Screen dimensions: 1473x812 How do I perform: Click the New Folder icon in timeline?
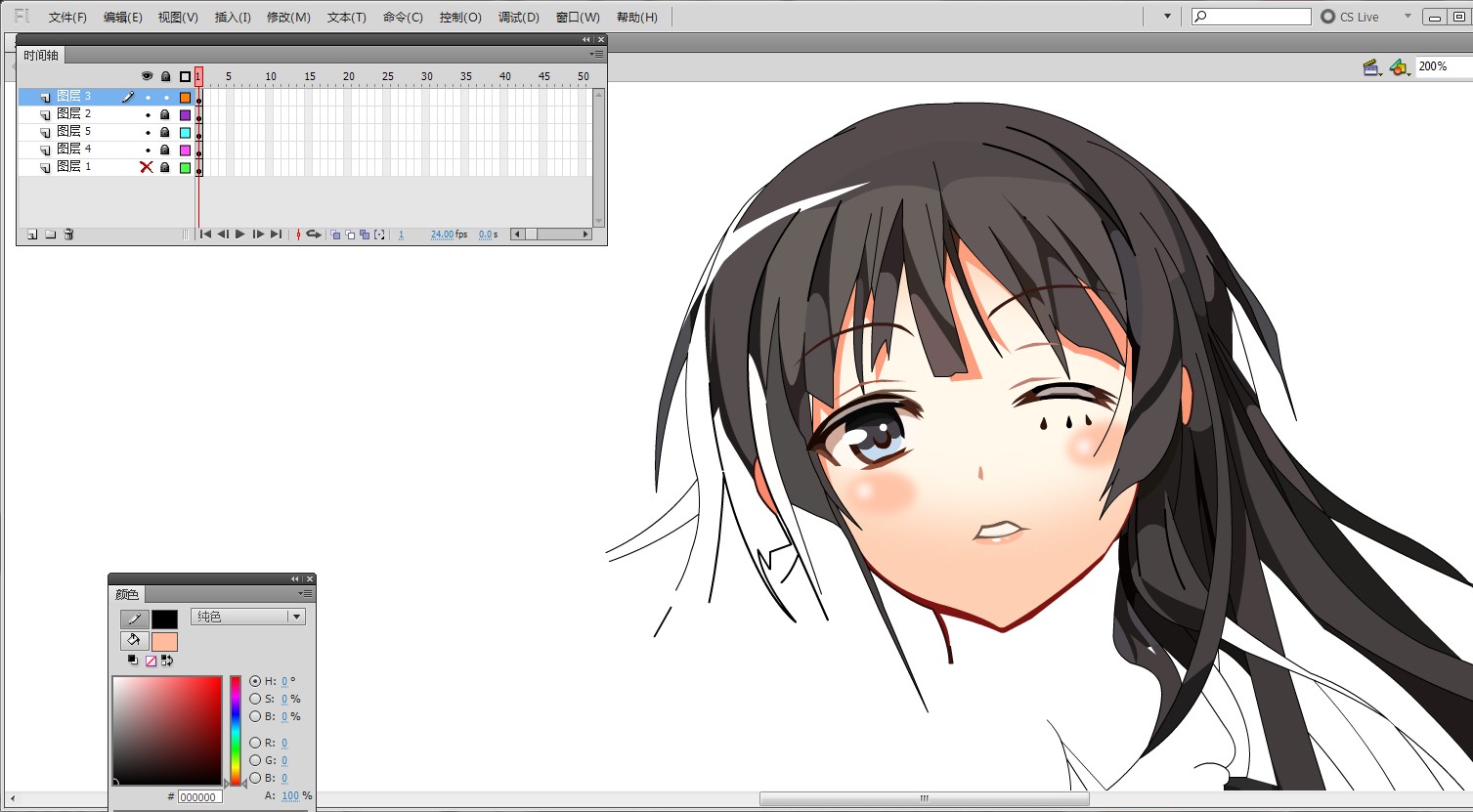pos(51,235)
